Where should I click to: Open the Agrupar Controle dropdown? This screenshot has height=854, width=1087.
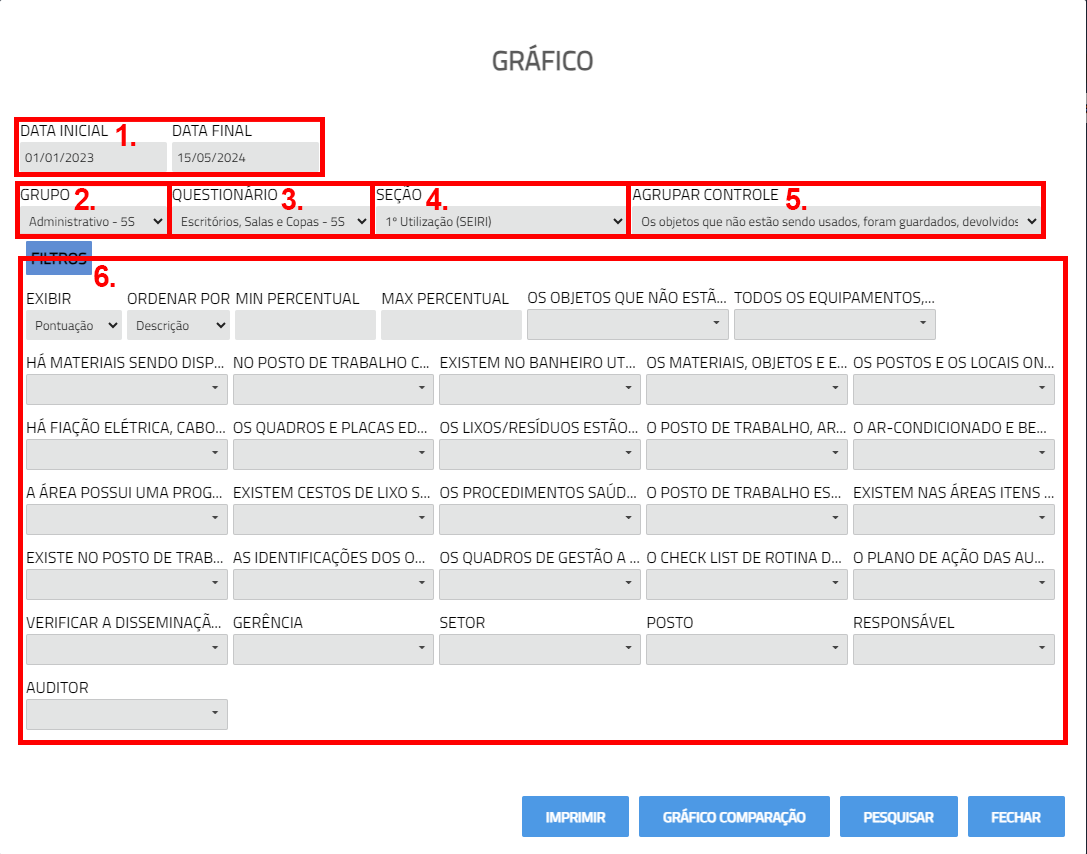click(836, 220)
